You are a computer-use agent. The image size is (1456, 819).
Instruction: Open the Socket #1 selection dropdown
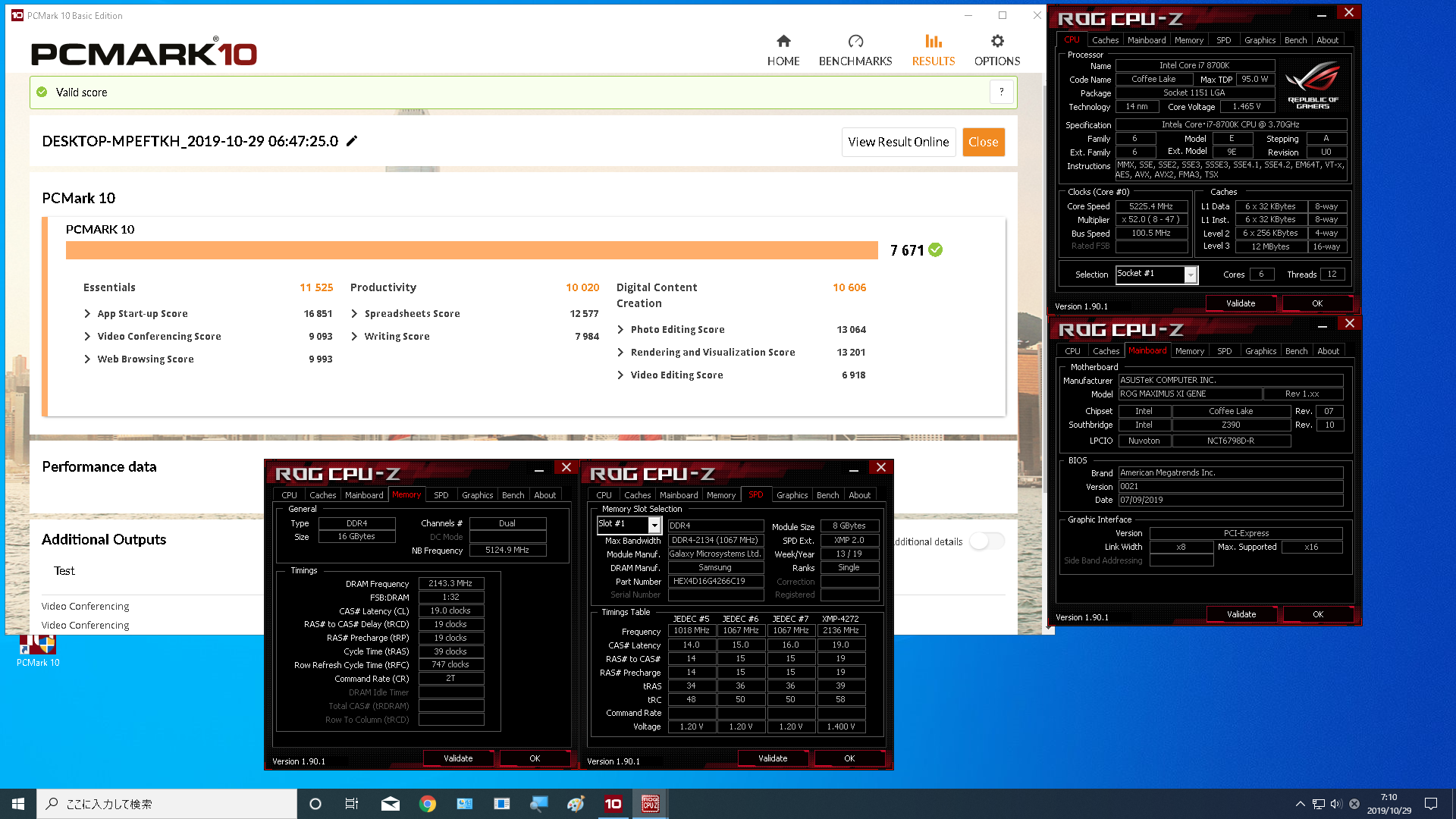tap(1191, 275)
